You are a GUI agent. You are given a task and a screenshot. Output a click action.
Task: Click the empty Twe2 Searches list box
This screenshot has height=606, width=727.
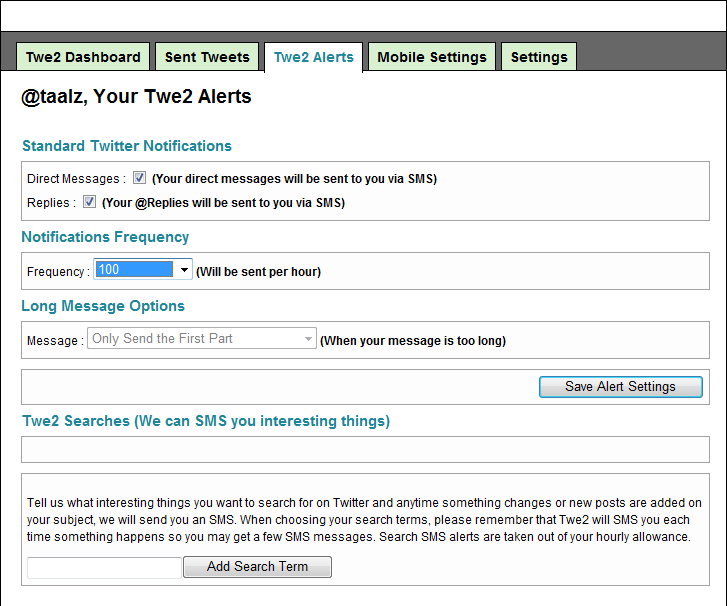pyautogui.click(x=365, y=449)
